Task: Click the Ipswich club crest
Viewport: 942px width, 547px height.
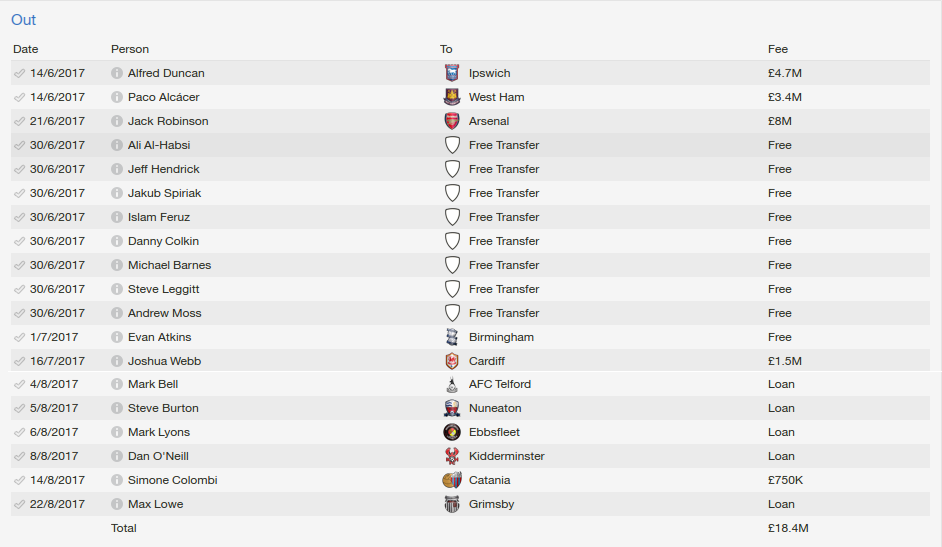Action: point(452,73)
